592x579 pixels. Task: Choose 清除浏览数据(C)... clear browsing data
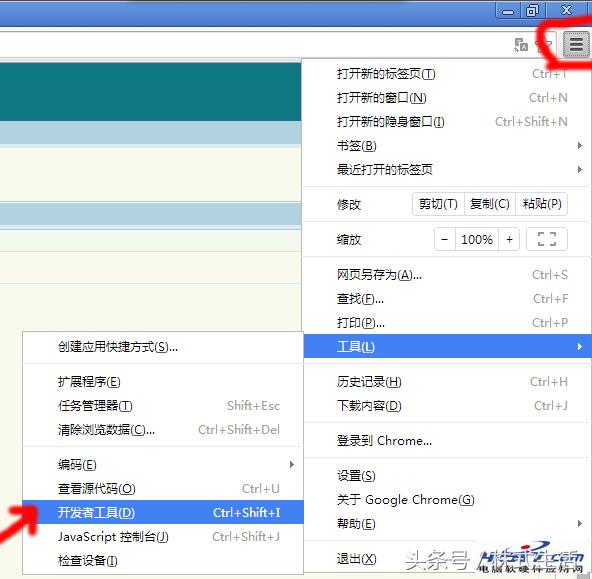(163, 430)
